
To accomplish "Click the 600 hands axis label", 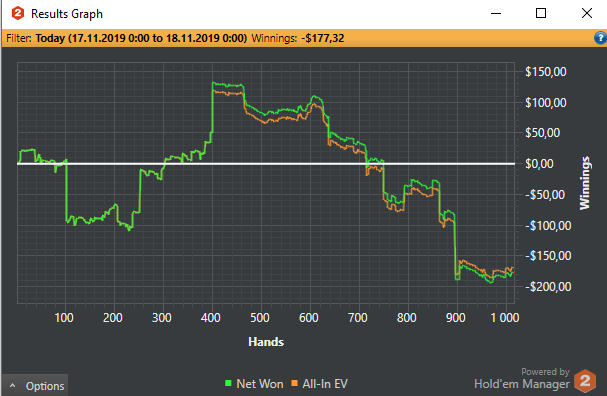I will 309,318.
